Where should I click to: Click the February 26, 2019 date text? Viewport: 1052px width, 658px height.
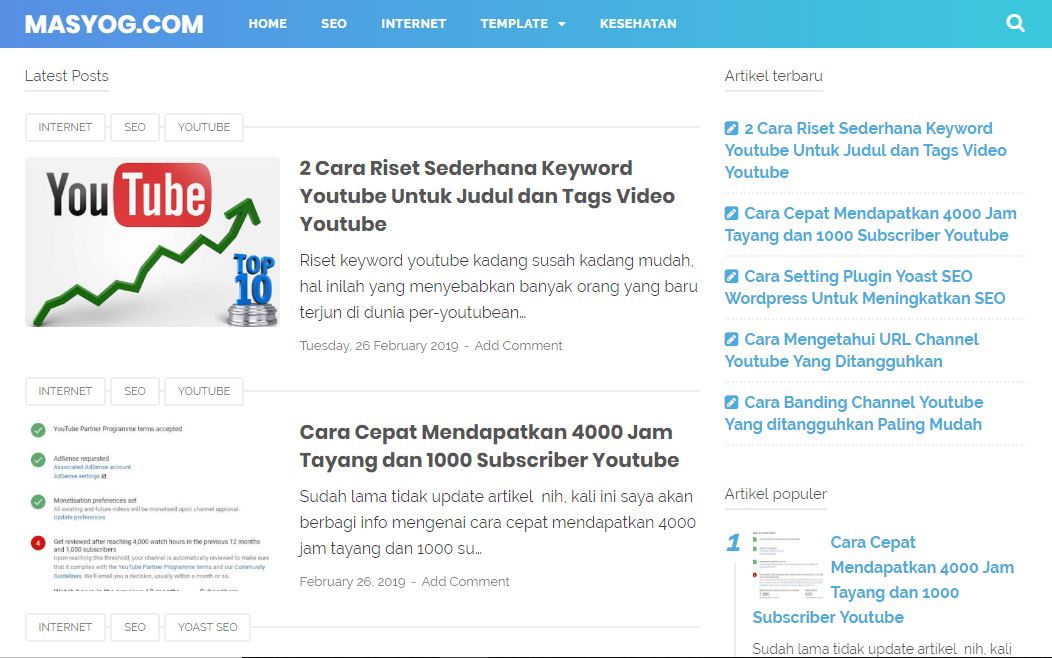coord(352,582)
